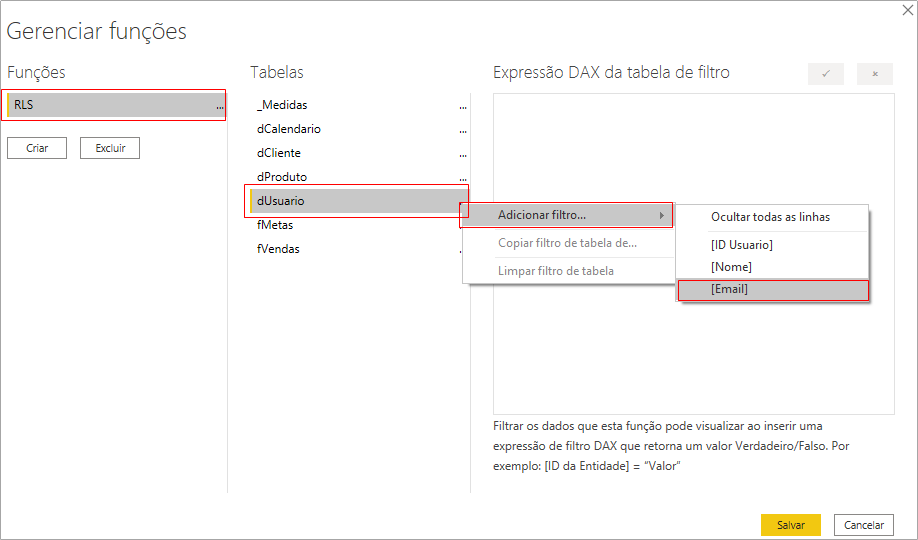The height and width of the screenshot is (540, 918).
Task: Save roles with the Salvar button
Action: click(x=790, y=525)
